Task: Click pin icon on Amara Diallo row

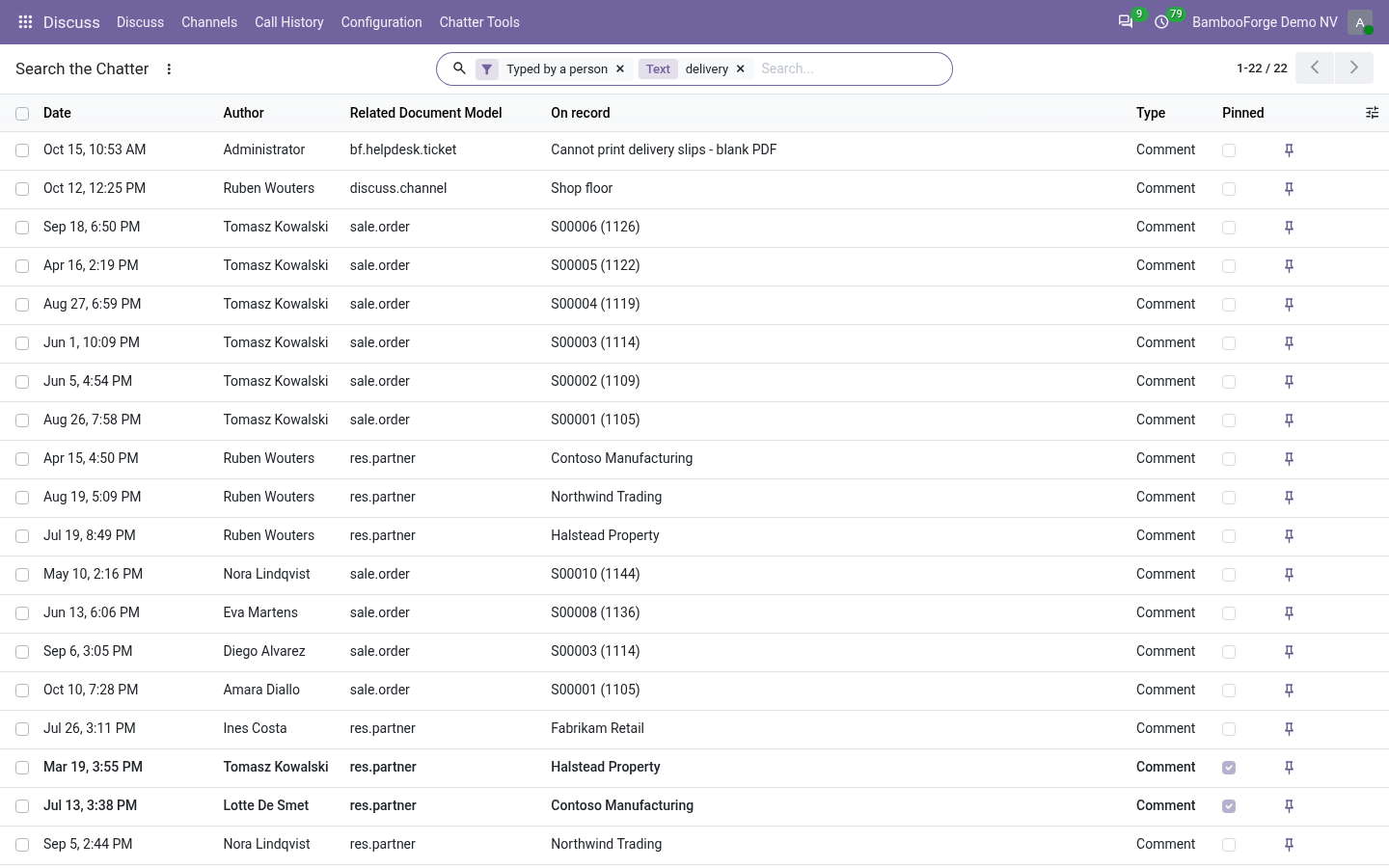Action: (1289, 691)
